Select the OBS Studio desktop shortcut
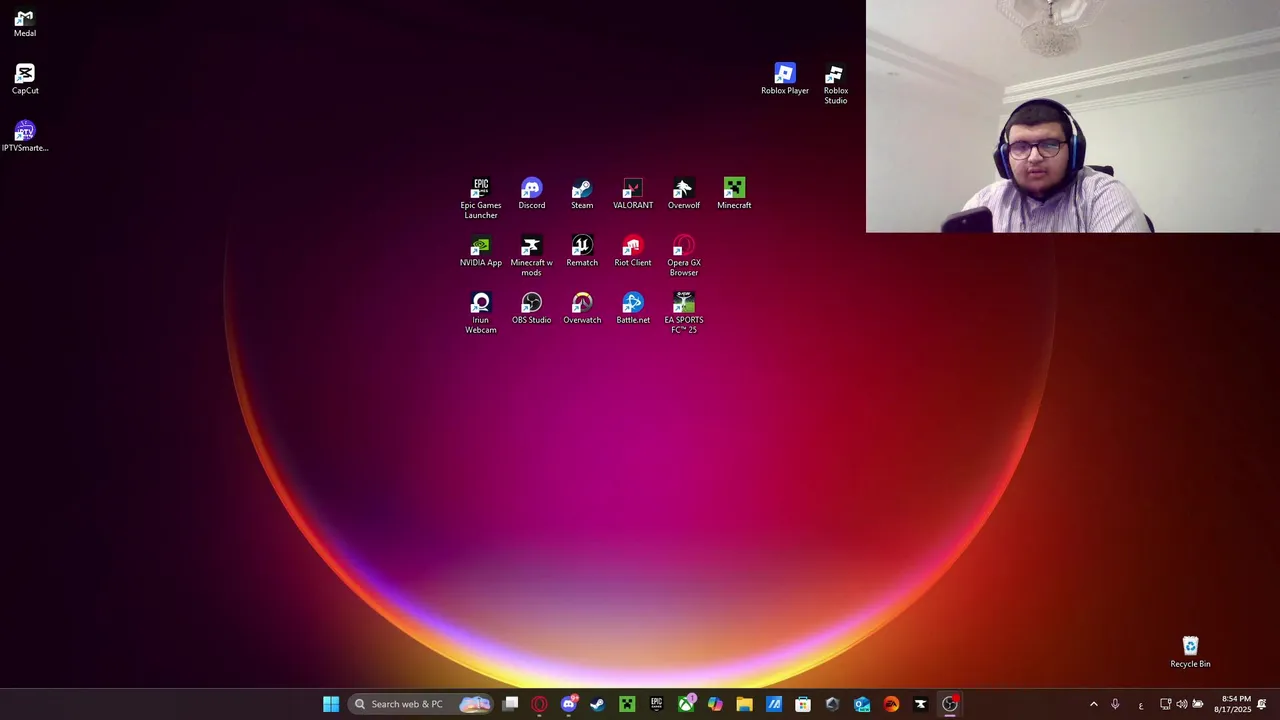 pyautogui.click(x=532, y=308)
